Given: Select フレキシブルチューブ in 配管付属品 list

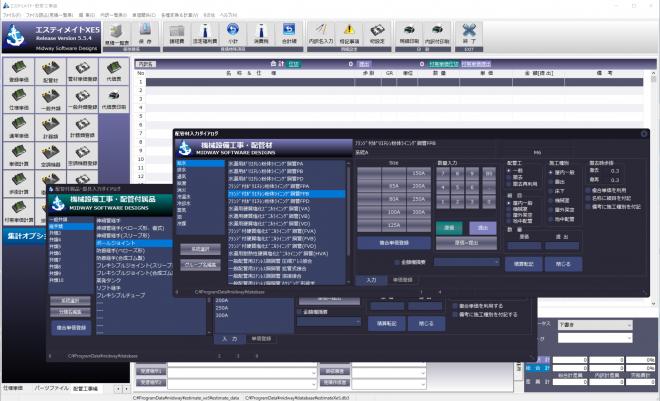Looking at the screenshot, I should coord(121,295).
